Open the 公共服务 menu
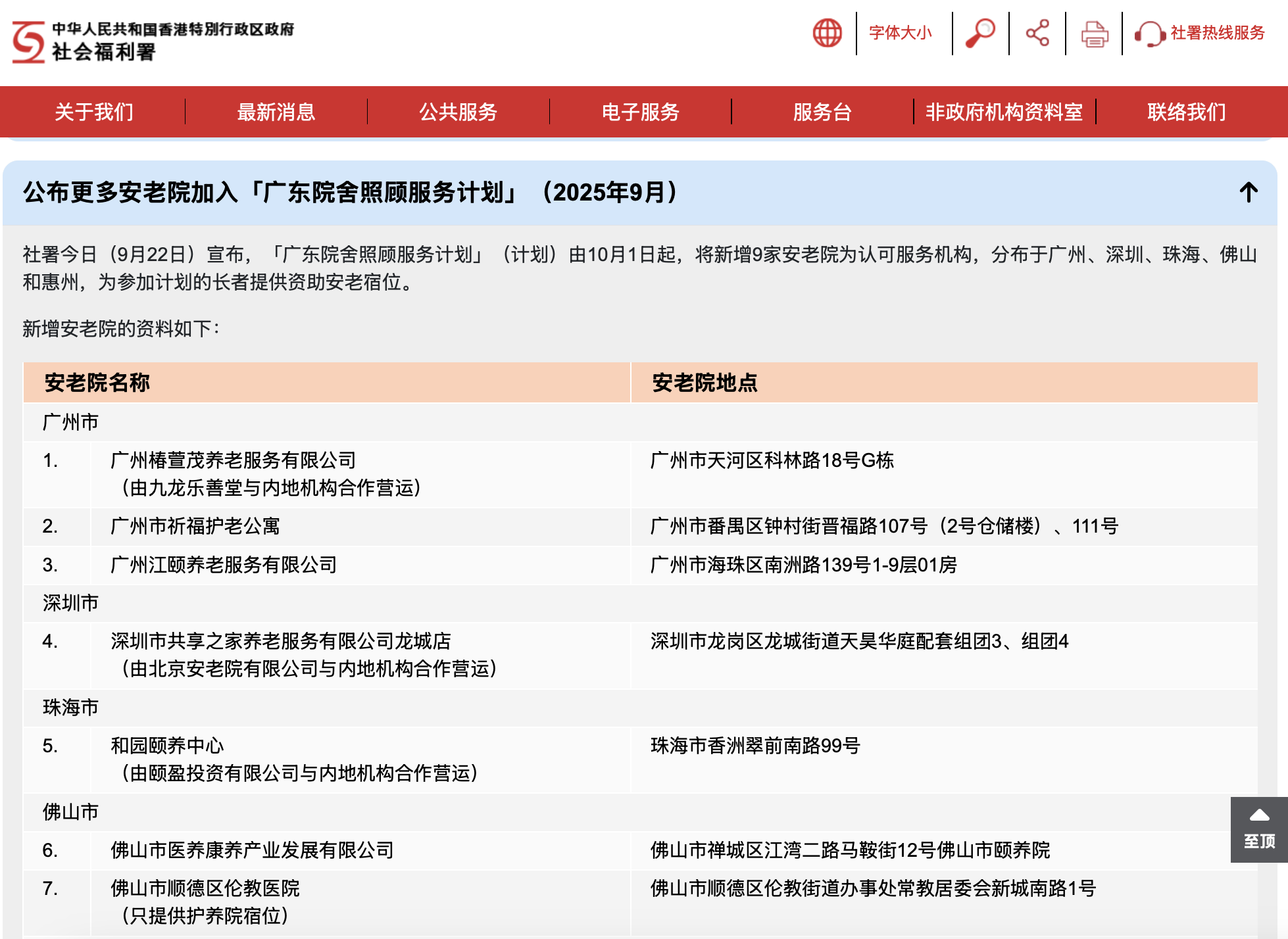1288x939 pixels. coord(458,112)
